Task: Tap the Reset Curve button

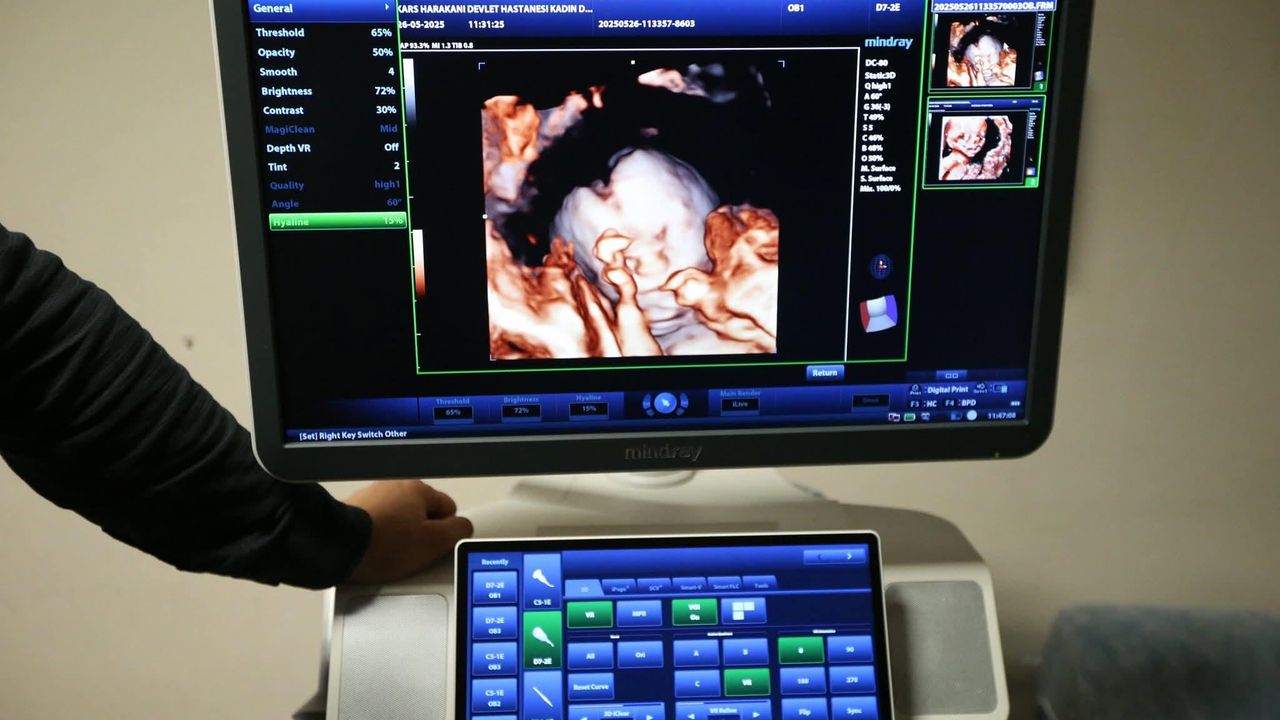Action: tap(591, 687)
